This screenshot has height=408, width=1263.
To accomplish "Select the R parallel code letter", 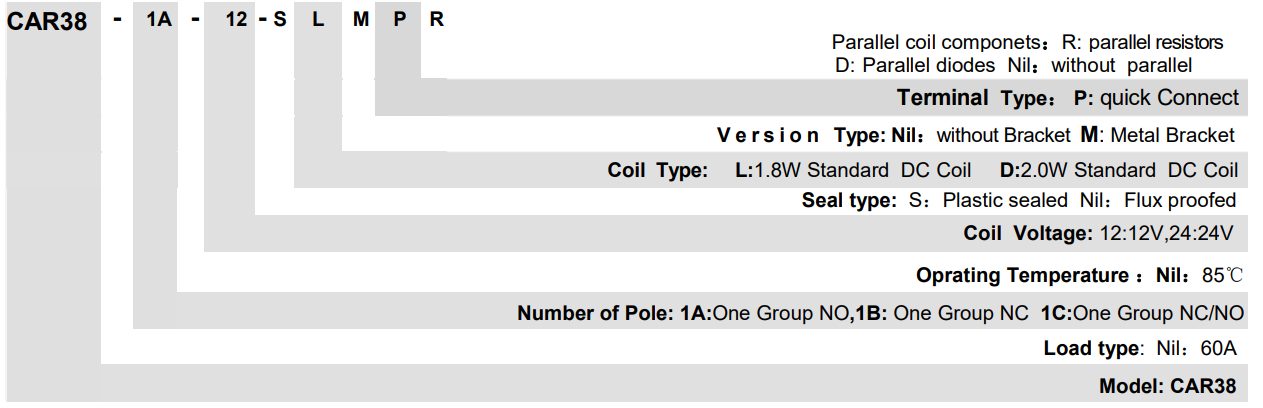I will [x=437, y=21].
